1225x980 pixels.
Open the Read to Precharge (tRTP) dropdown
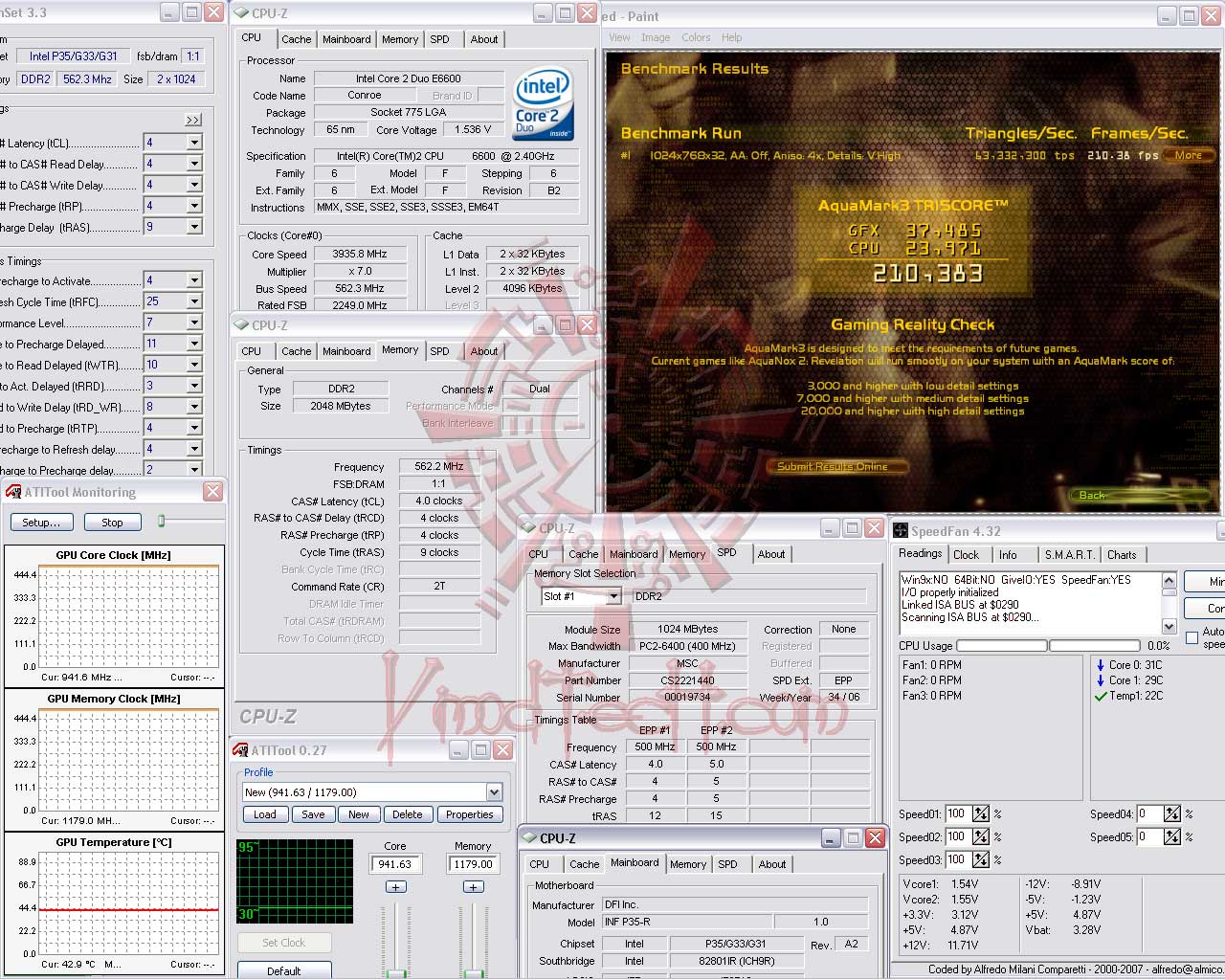click(x=194, y=428)
